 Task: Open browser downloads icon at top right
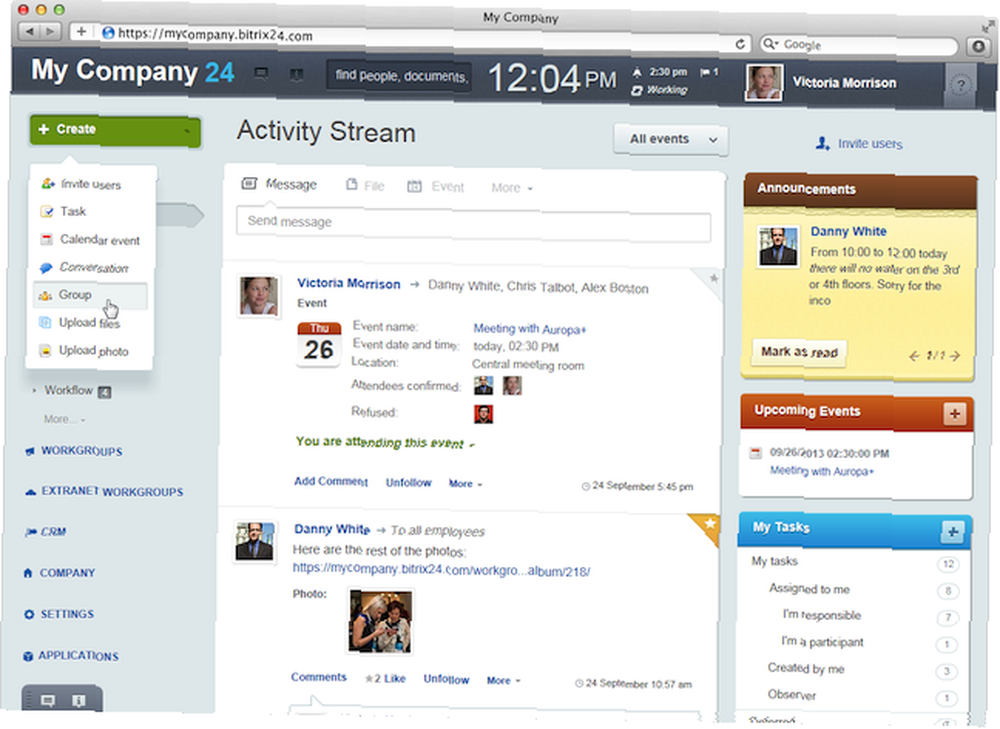(978, 47)
